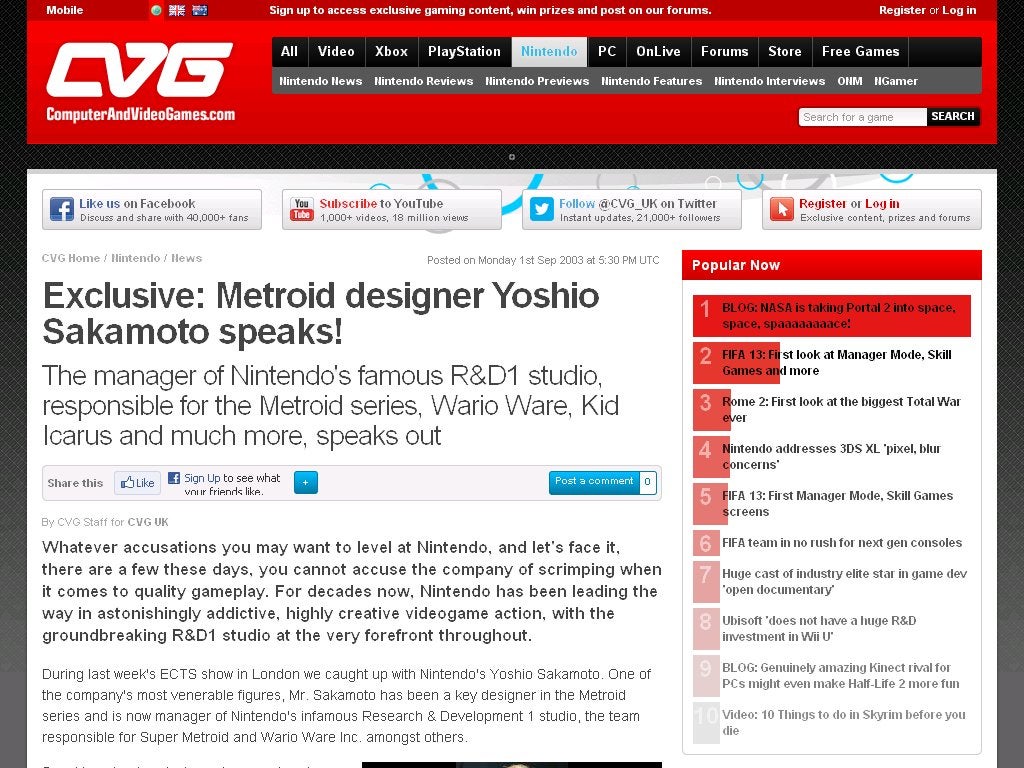Click Subscribe to YouTube banner

[x=392, y=210]
